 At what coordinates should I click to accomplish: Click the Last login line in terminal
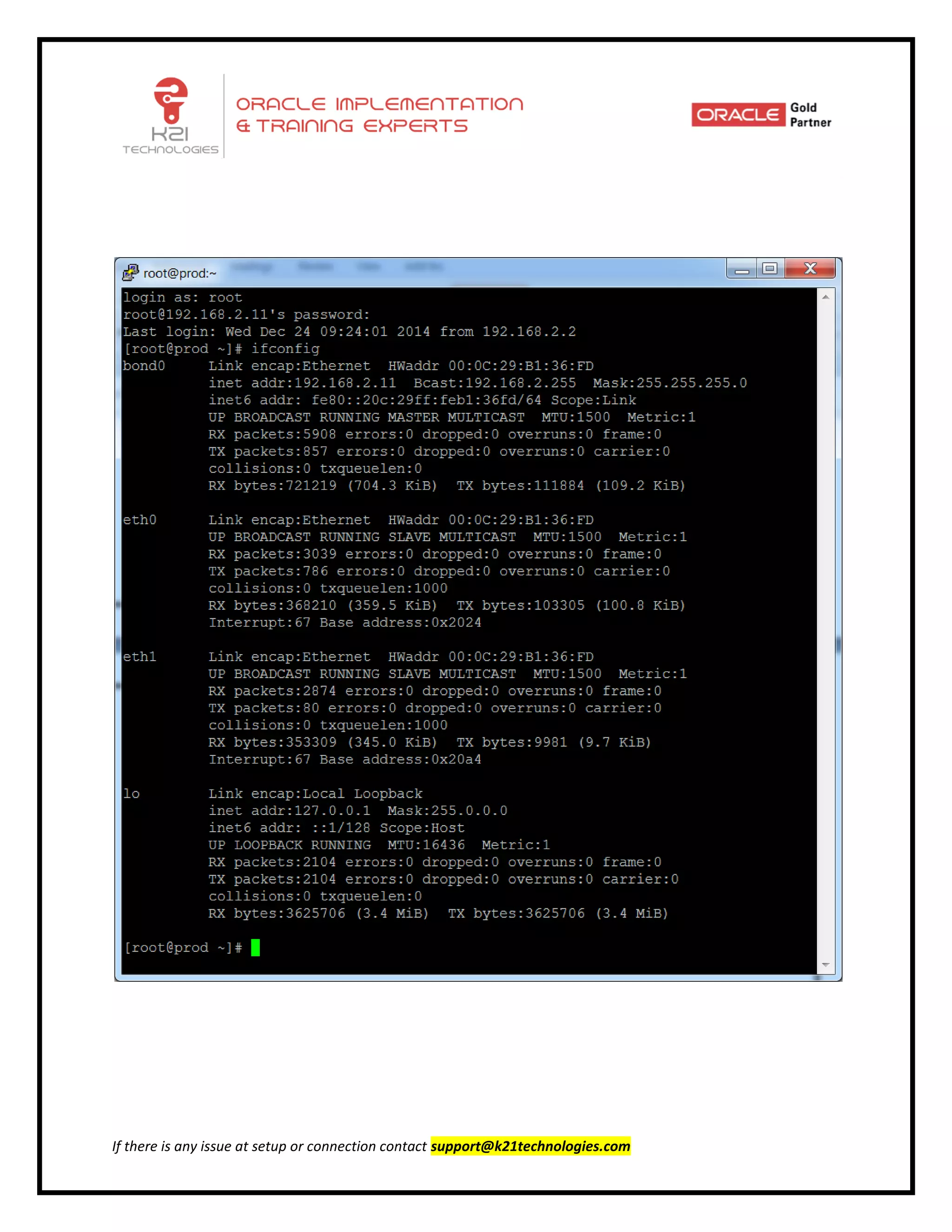click(349, 331)
